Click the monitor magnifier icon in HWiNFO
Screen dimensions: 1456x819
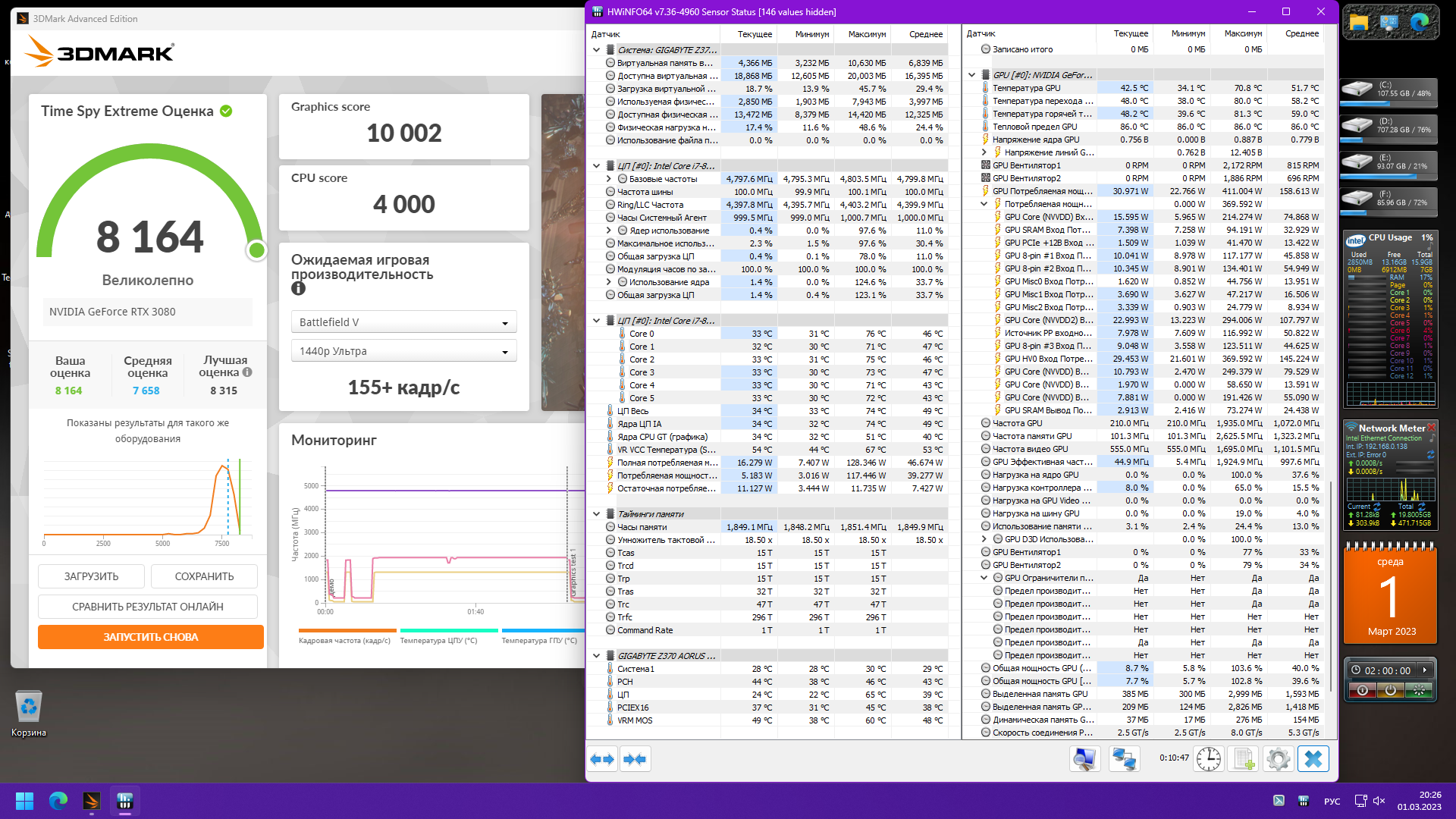click(1085, 759)
